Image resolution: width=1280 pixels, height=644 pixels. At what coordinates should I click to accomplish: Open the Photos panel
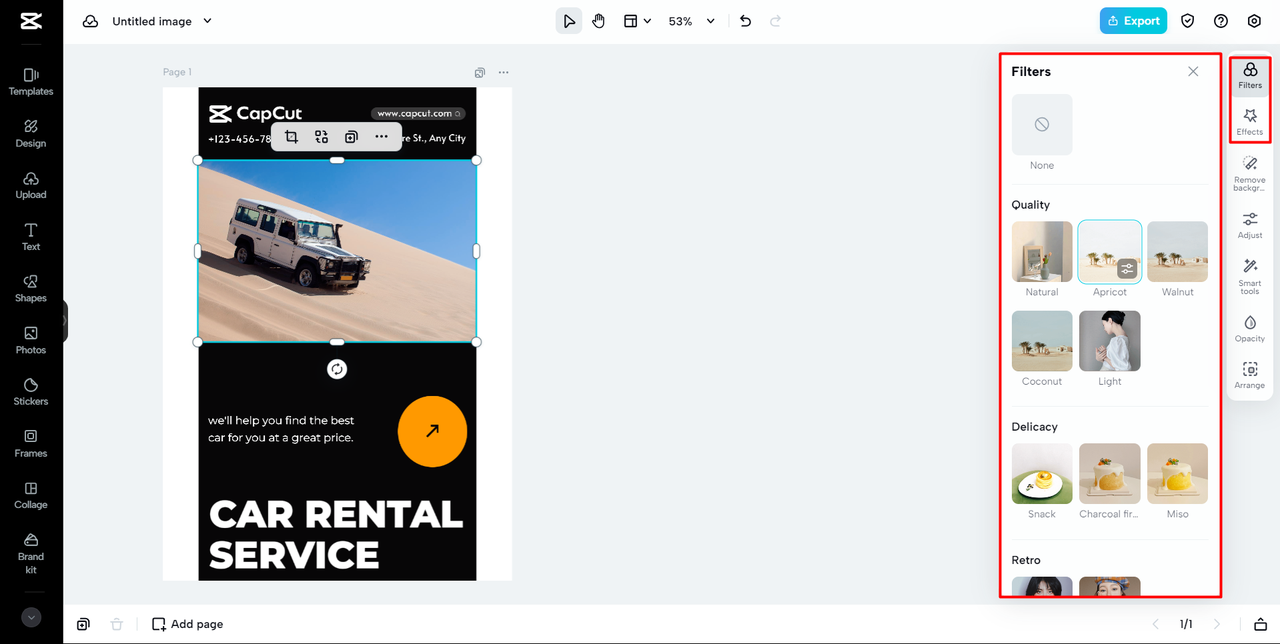pos(31,341)
